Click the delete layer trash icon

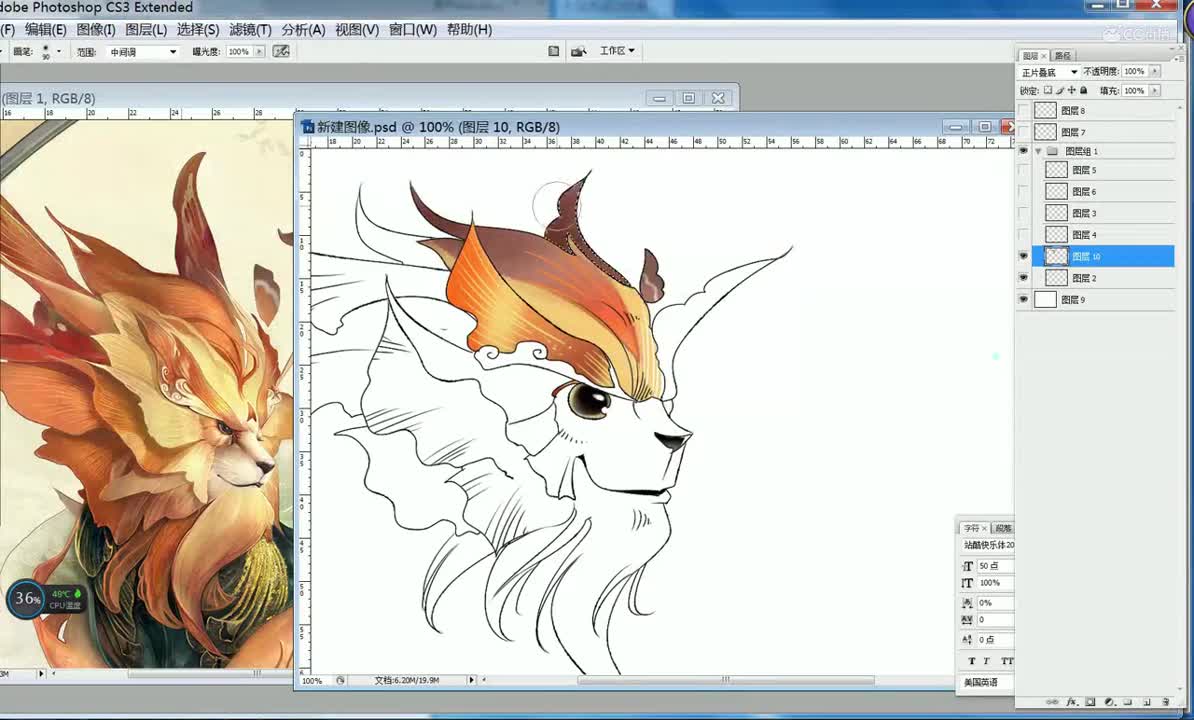coord(1165,702)
